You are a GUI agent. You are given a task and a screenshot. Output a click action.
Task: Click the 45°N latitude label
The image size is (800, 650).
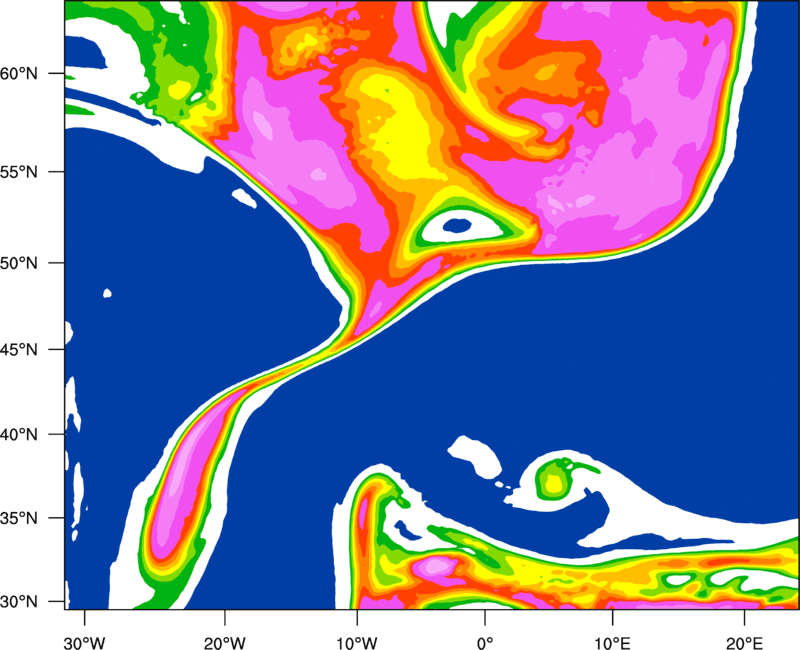coord(19,350)
